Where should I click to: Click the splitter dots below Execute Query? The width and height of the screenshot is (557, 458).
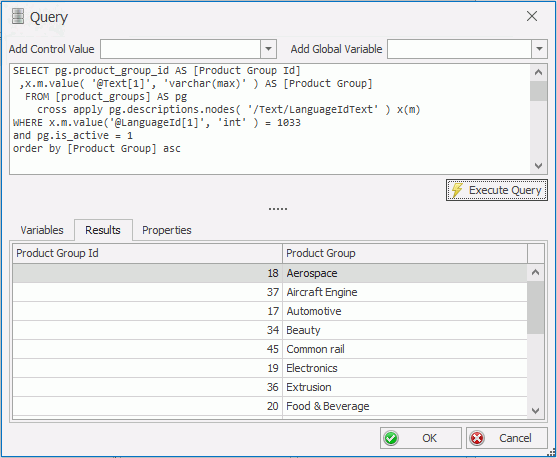[278, 209]
